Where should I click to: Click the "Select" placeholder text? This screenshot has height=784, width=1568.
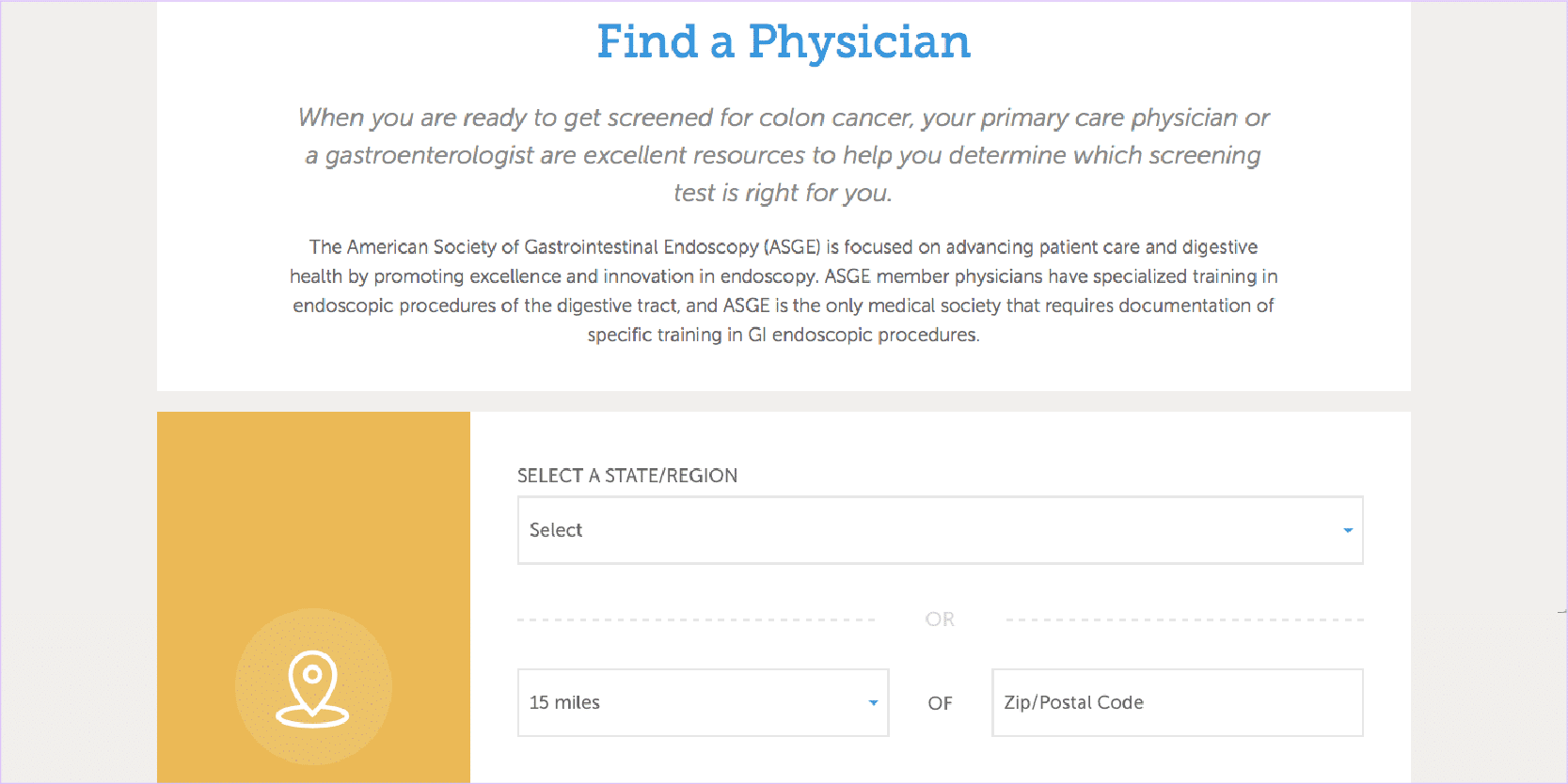(x=556, y=530)
